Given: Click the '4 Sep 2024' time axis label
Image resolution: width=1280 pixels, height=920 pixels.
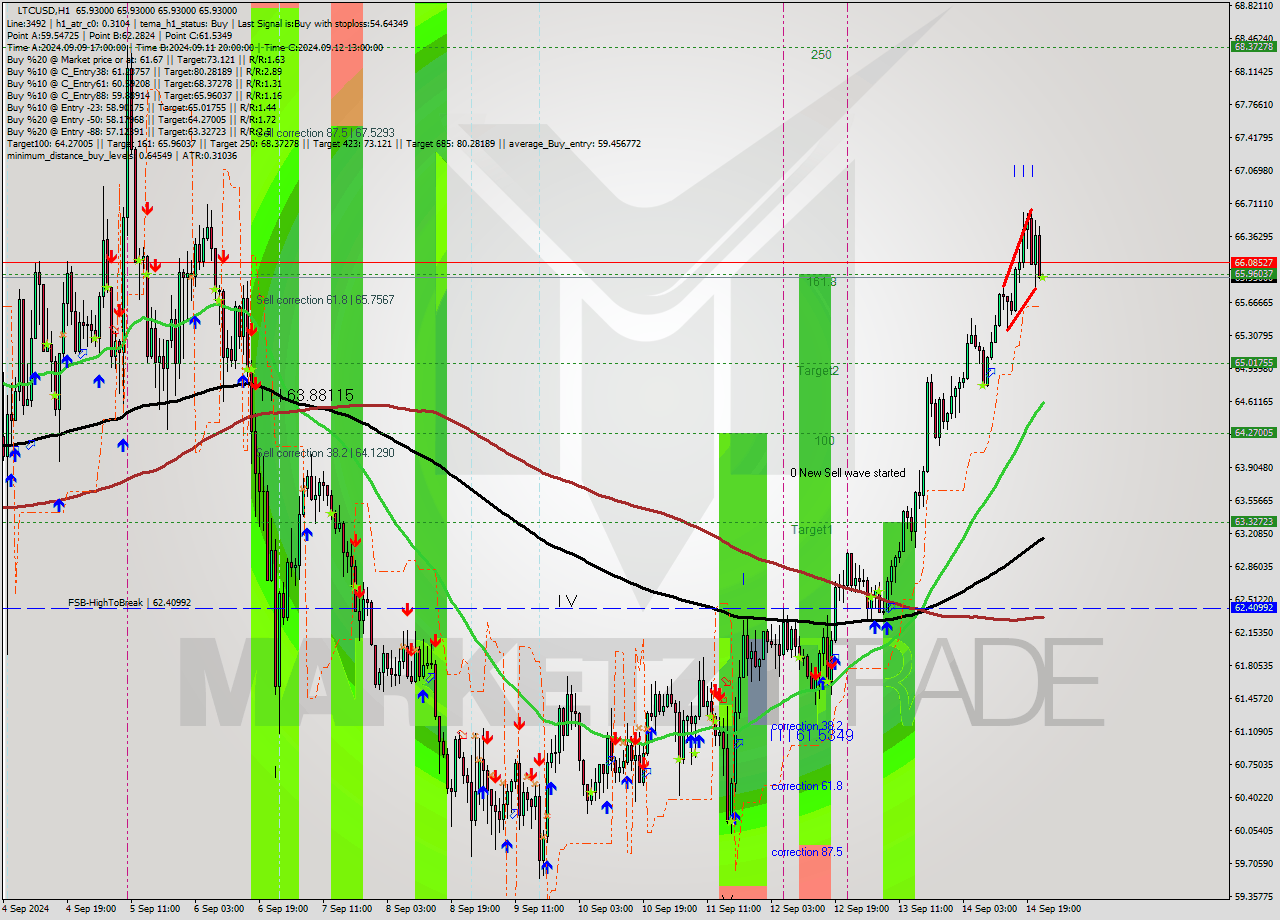Looking at the screenshot, I should tap(27, 909).
